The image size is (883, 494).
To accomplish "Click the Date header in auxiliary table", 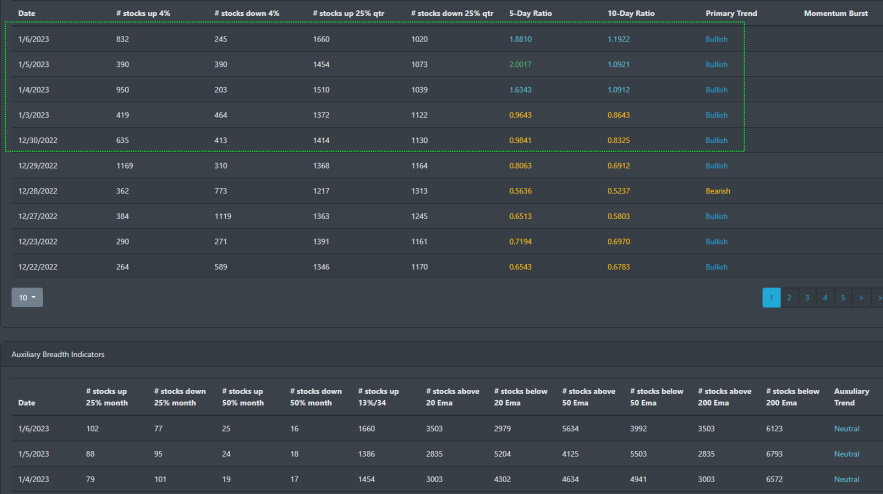I will [x=26, y=403].
